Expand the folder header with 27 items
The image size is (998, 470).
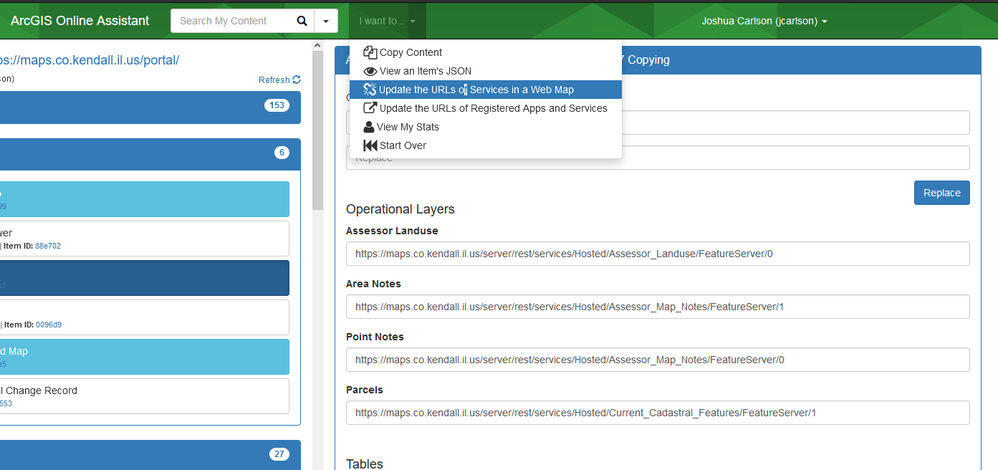150,455
